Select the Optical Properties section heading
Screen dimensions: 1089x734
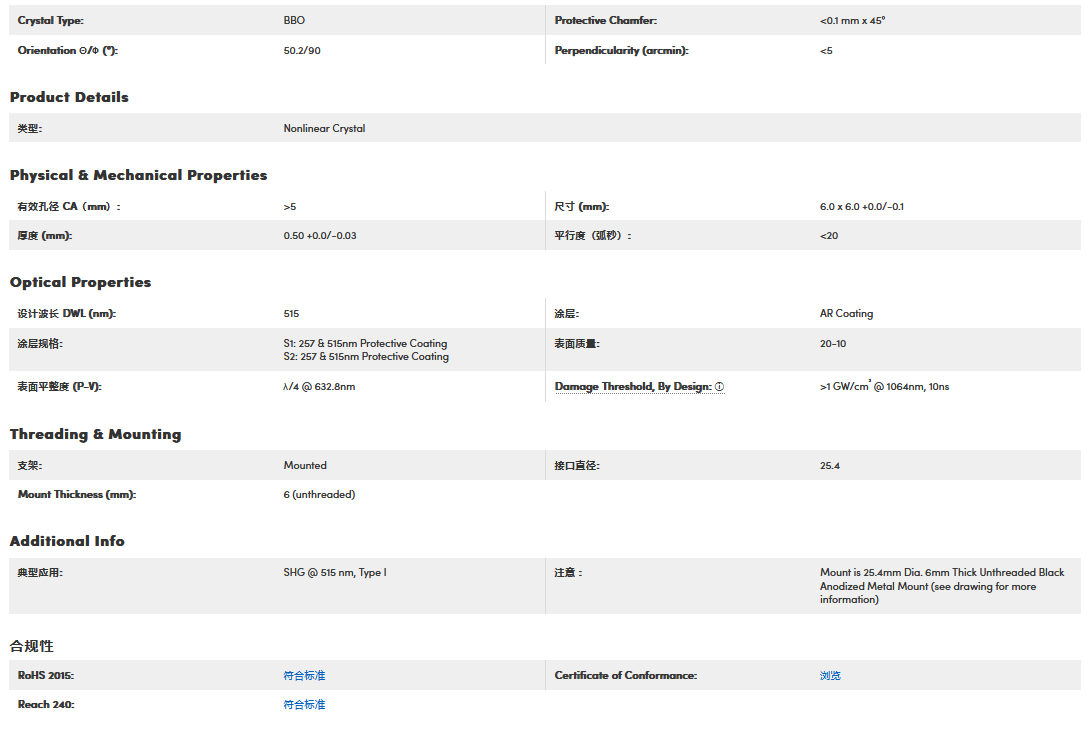pos(80,282)
